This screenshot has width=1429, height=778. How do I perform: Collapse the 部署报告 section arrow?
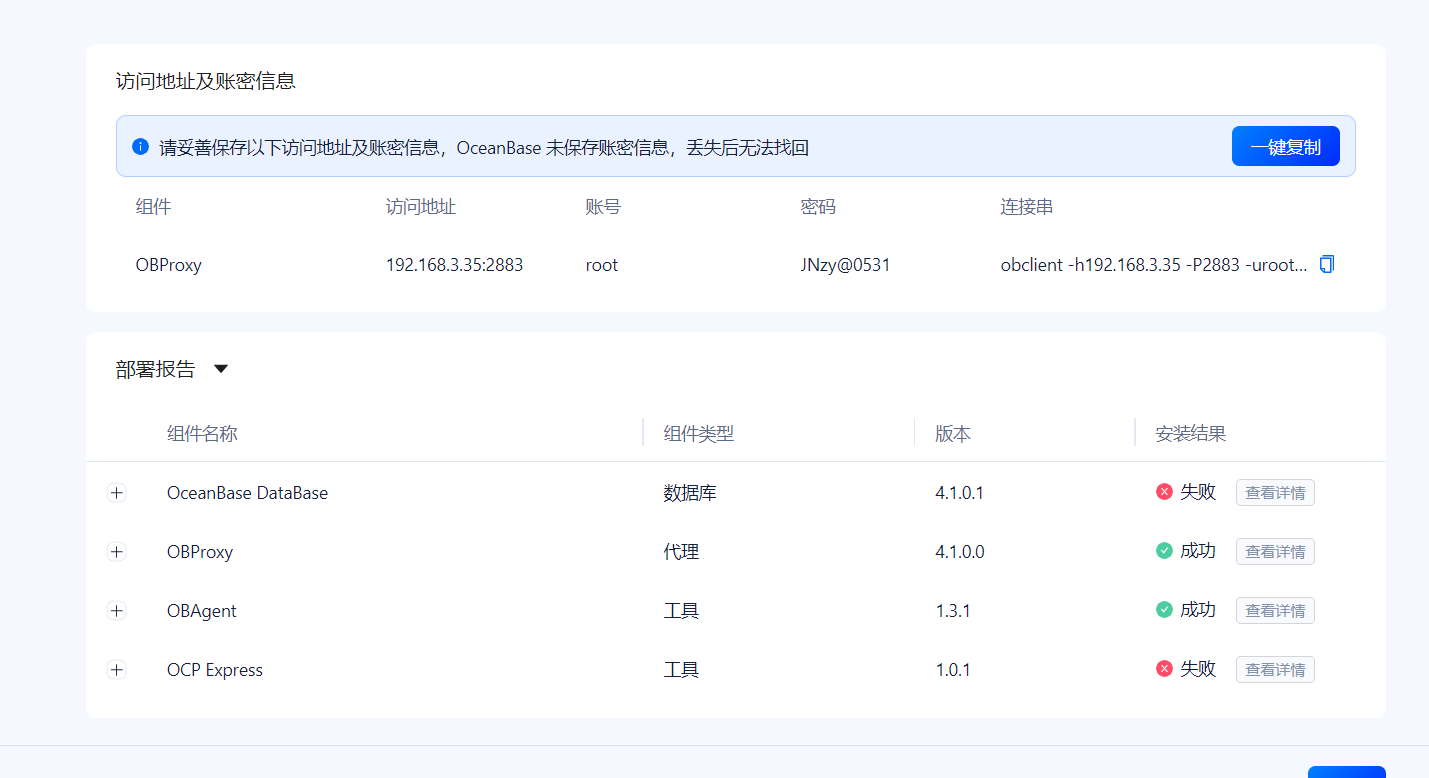(221, 369)
